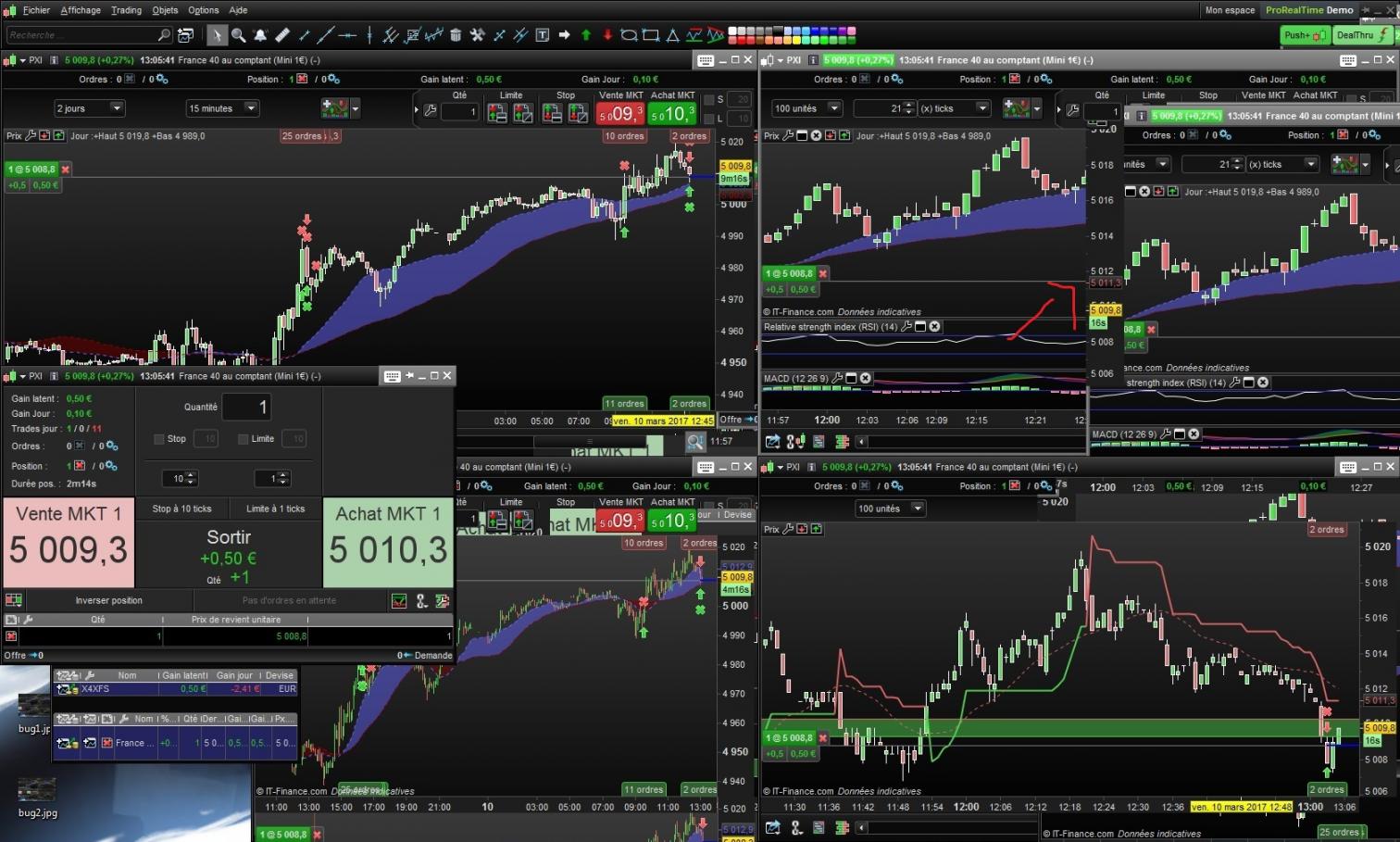This screenshot has width=1400, height=842.
Task: Tick the Limite checkbox in order ticket
Action: (x=243, y=439)
